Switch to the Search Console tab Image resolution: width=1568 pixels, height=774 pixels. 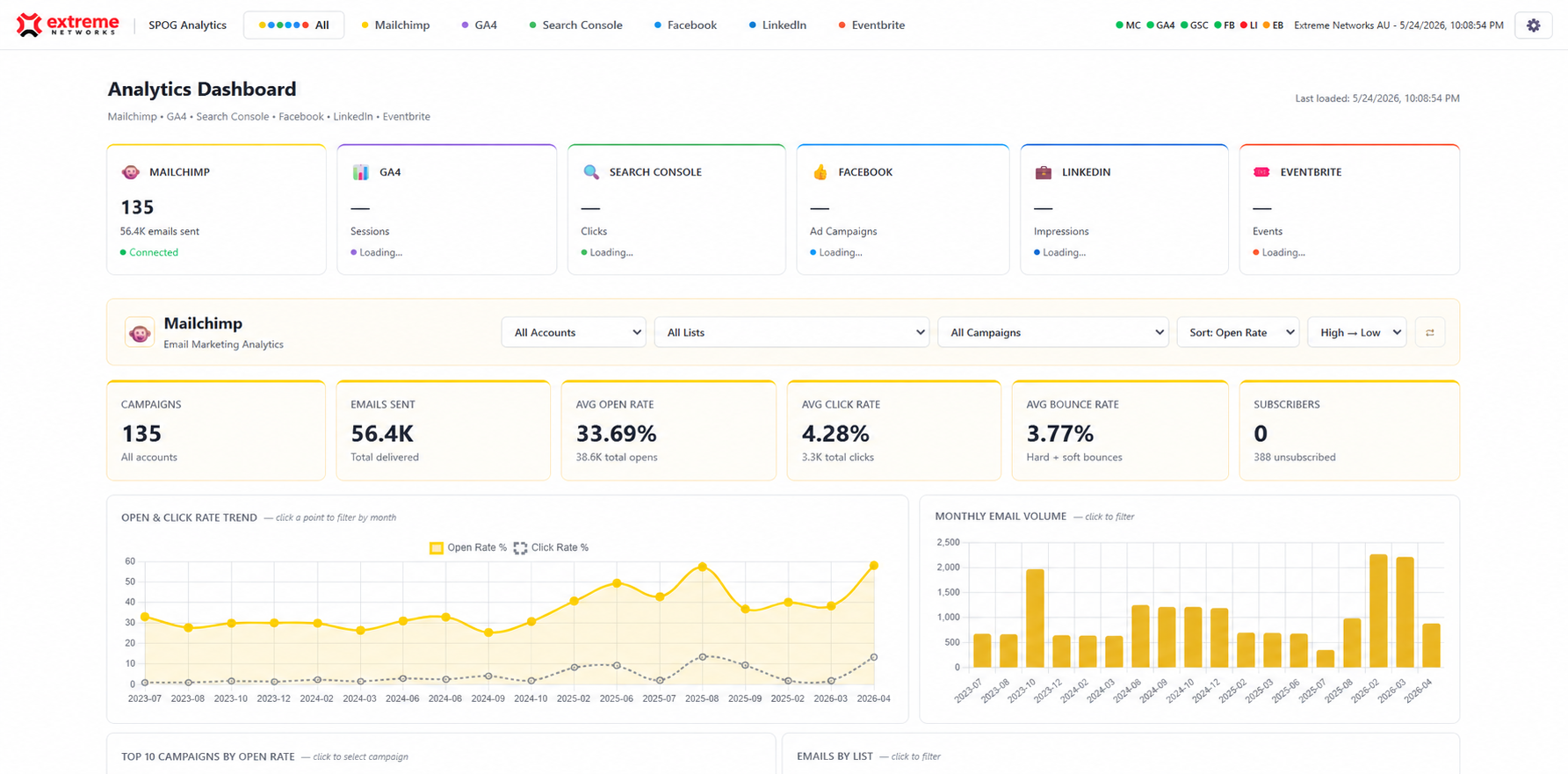click(575, 25)
